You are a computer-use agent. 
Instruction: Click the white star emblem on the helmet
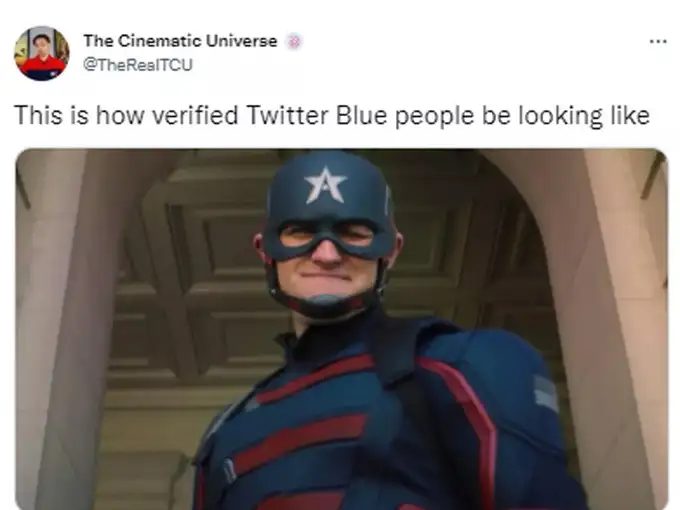coord(325,186)
